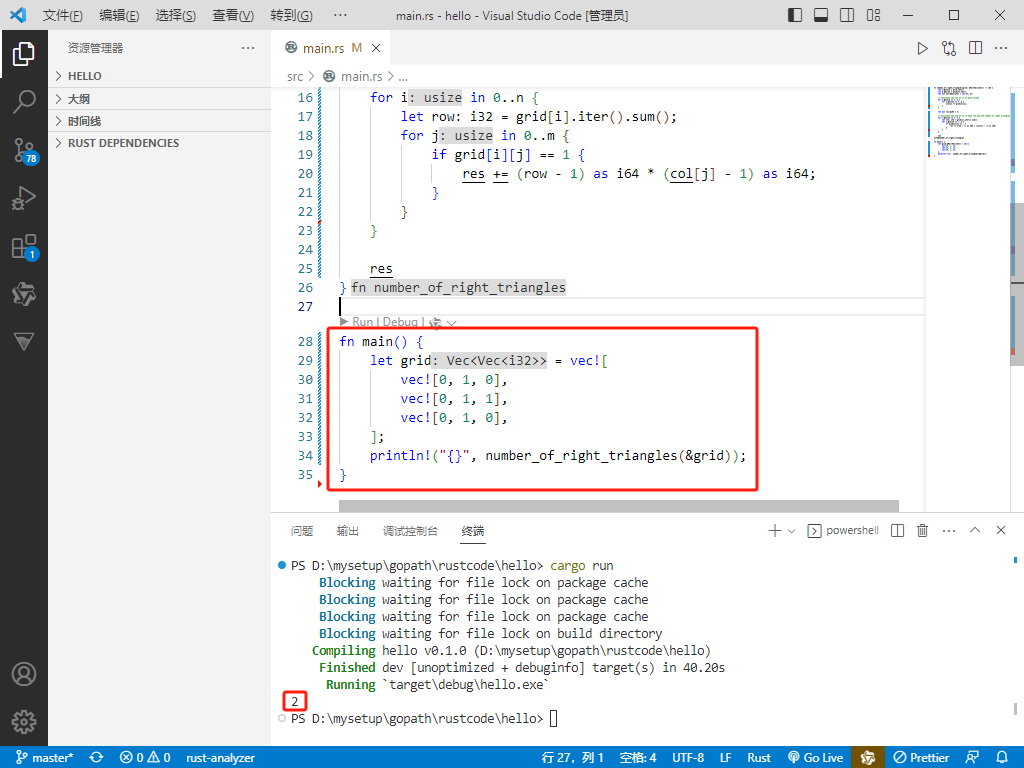Screen dimensions: 1024x768
Task: Close the main.rs editor tab
Action: tap(376, 48)
